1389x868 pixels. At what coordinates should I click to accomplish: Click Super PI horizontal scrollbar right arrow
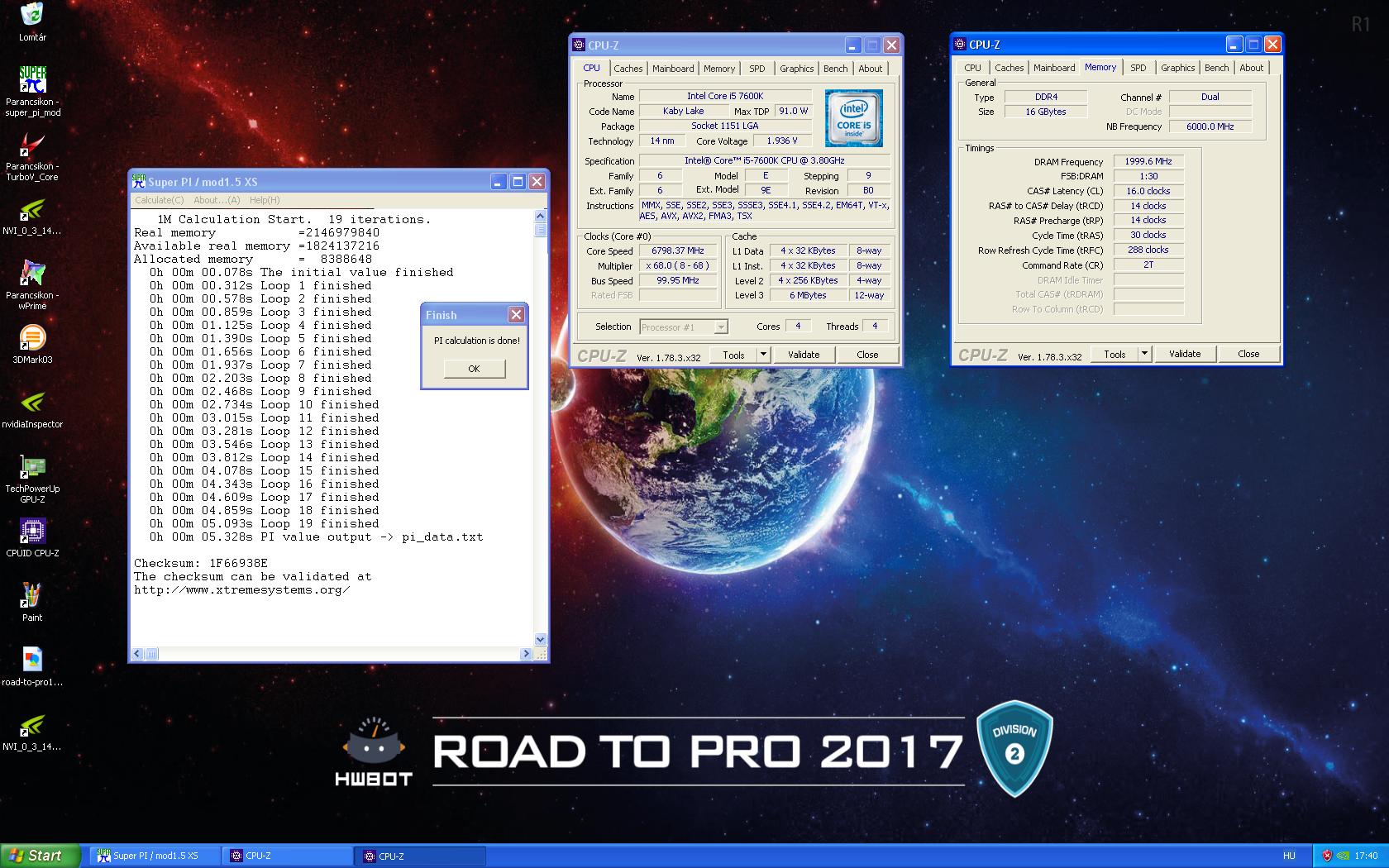click(x=526, y=654)
